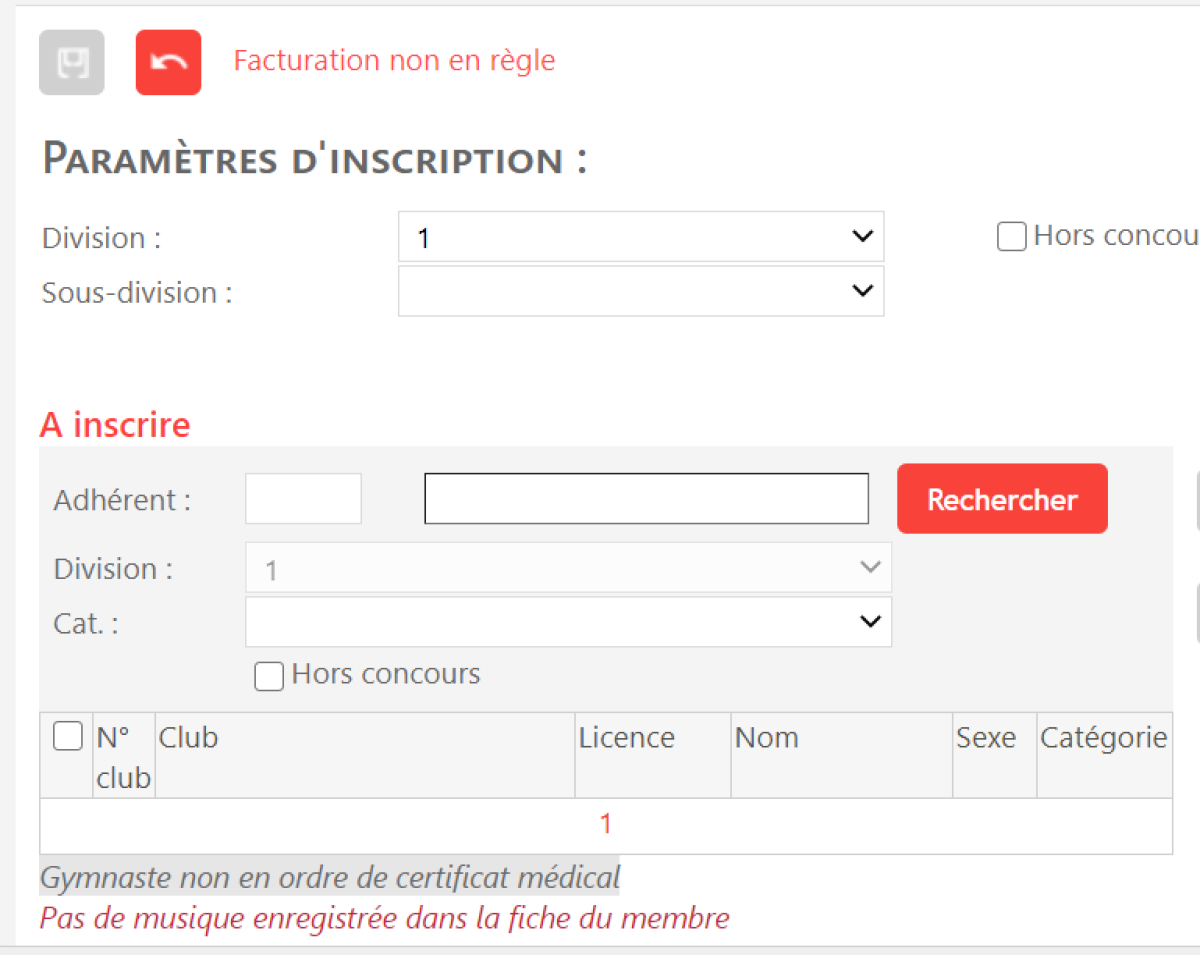This screenshot has width=1200, height=955.
Task: Click the Sexe column header
Action: (986, 738)
